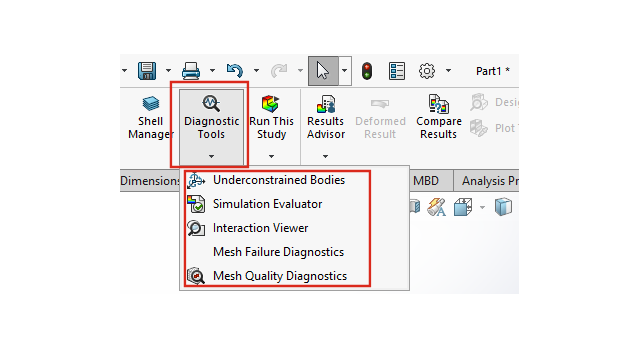Select Mesh Failure Diagnostics
The width and height of the screenshot is (640, 360).
point(278,252)
